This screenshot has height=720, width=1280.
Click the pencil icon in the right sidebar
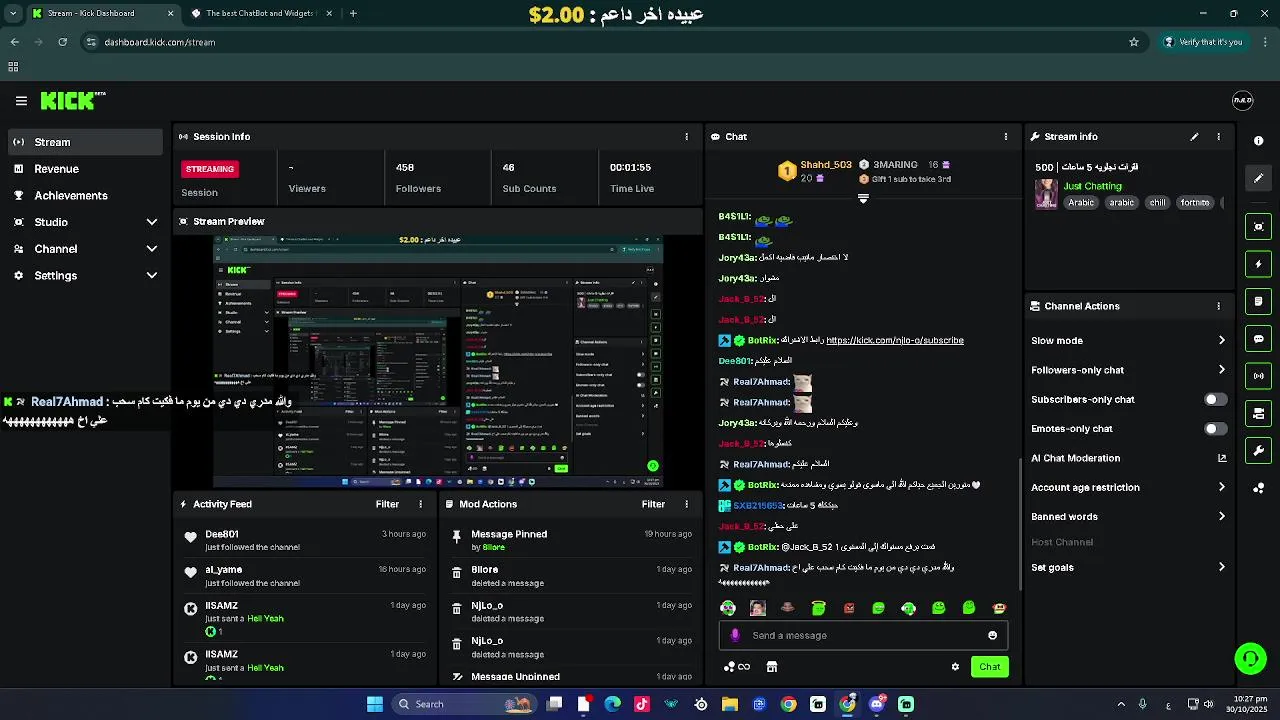click(1259, 178)
